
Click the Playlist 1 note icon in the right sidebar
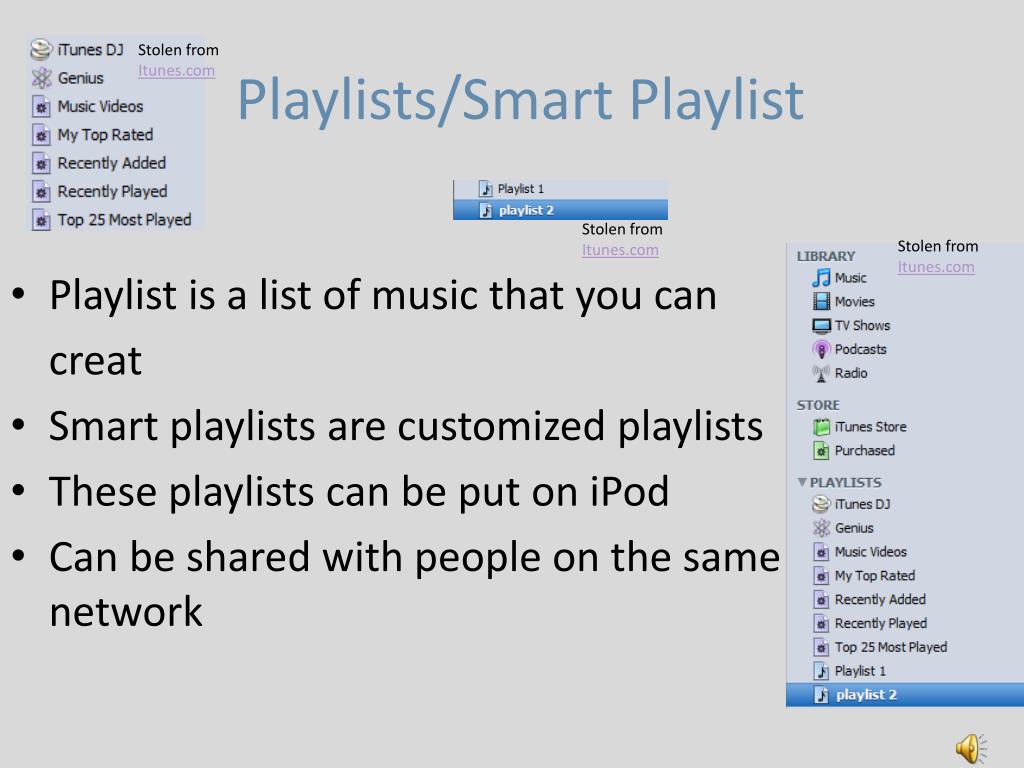click(x=821, y=671)
